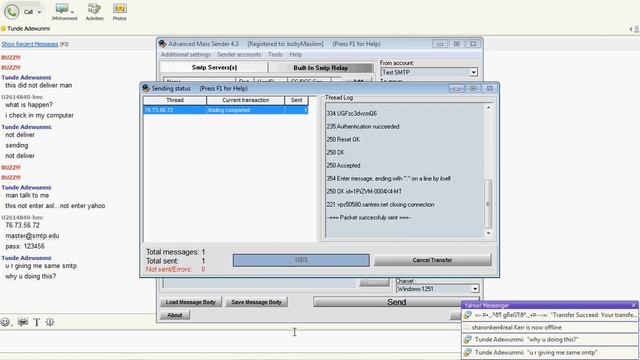Image resolution: width=640 pixels, height=360 pixels.
Task: Expand the Charset Windows-1251 dropdown
Action: click(x=475, y=289)
